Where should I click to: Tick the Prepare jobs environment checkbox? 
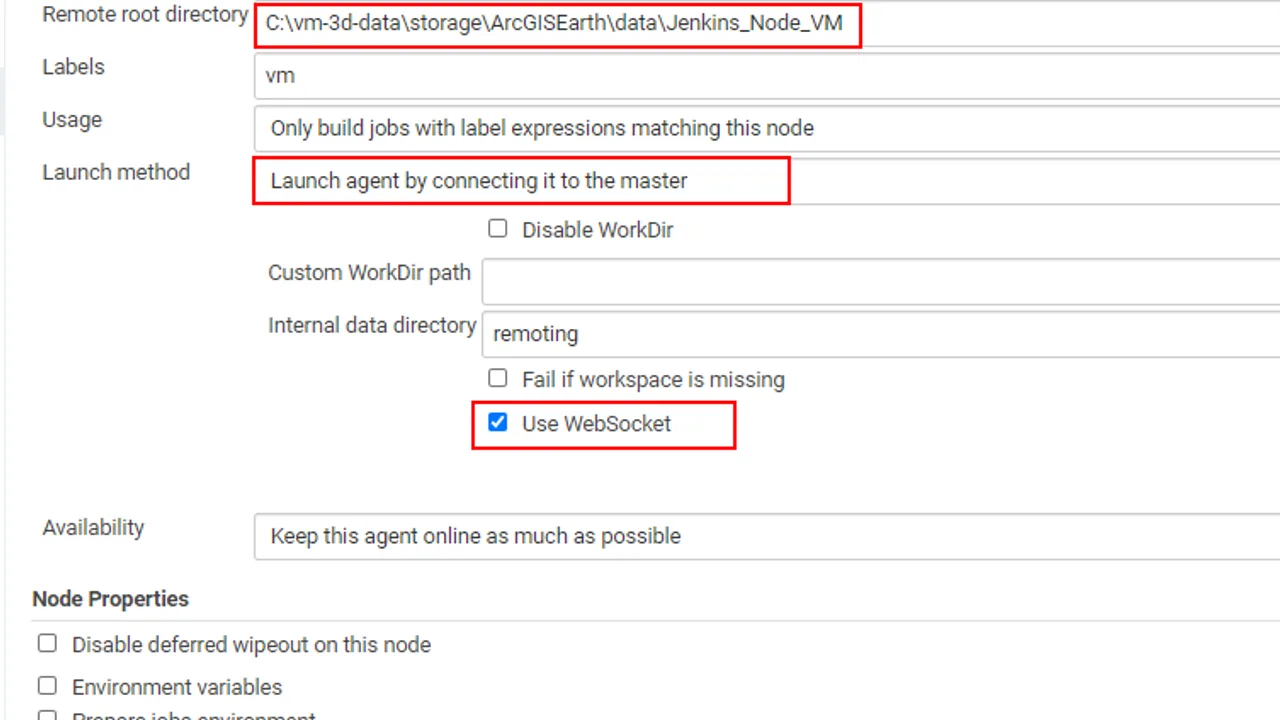47,715
